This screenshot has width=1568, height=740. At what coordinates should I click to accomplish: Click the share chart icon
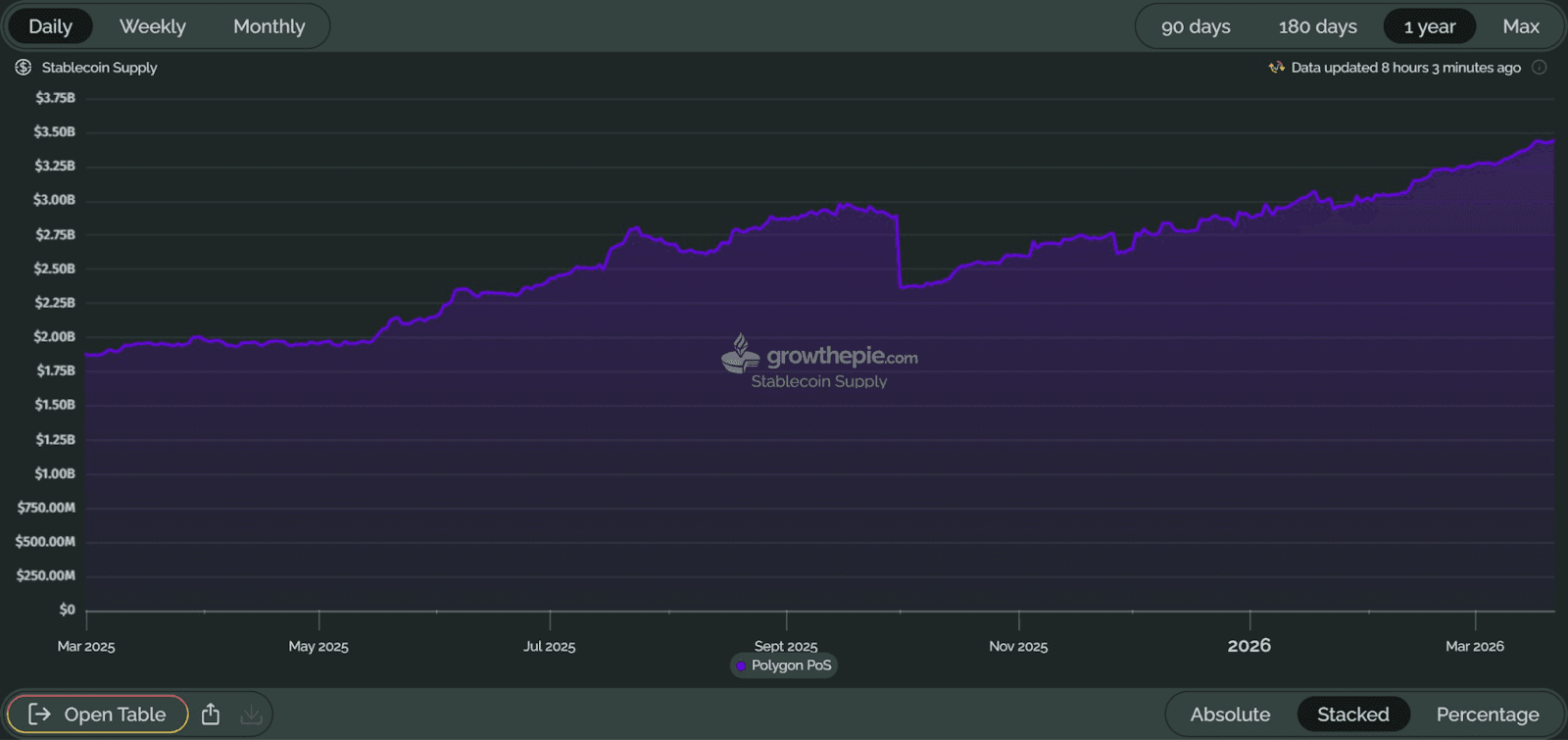coord(211,715)
